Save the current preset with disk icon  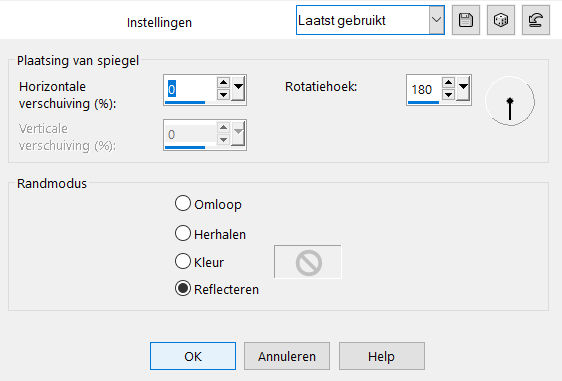(466, 20)
